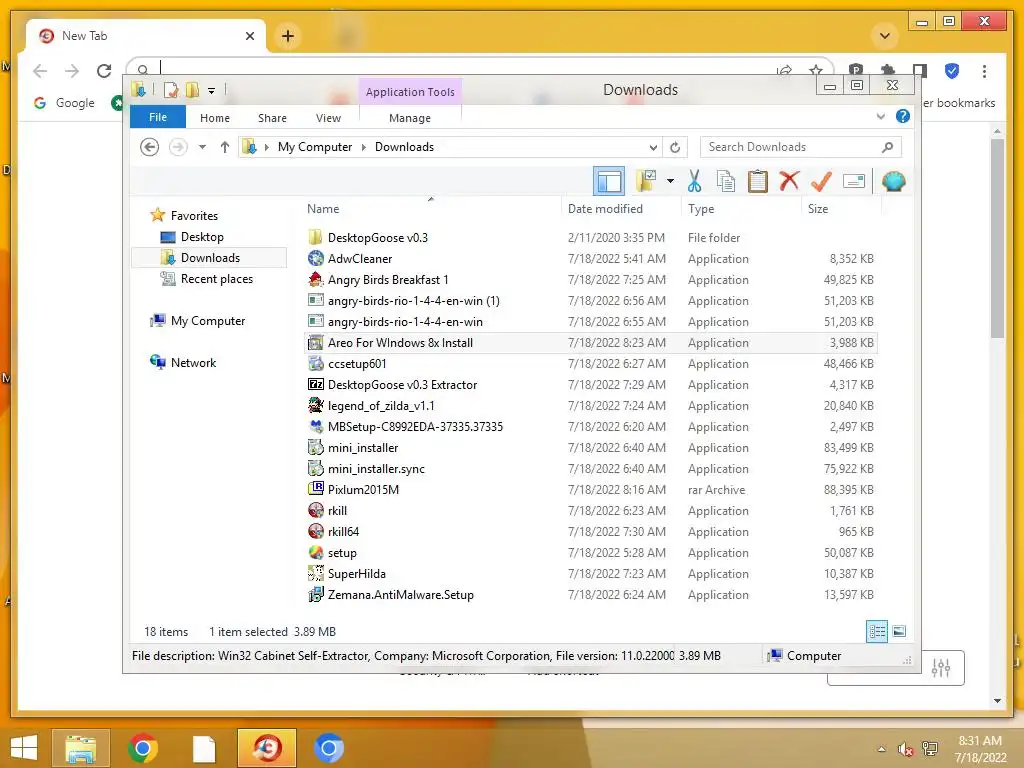Toggle the navigation pane layout button
This screenshot has height=768, width=1024.
(609, 181)
